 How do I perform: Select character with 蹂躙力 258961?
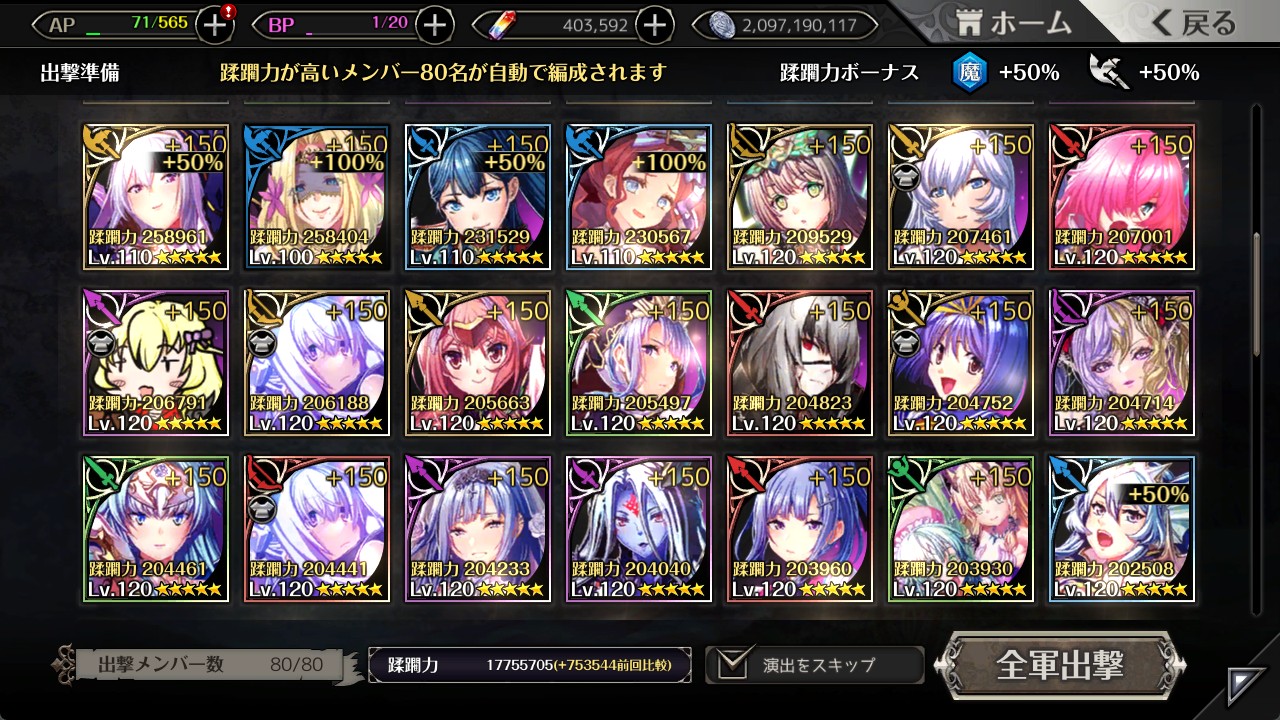tap(156, 197)
